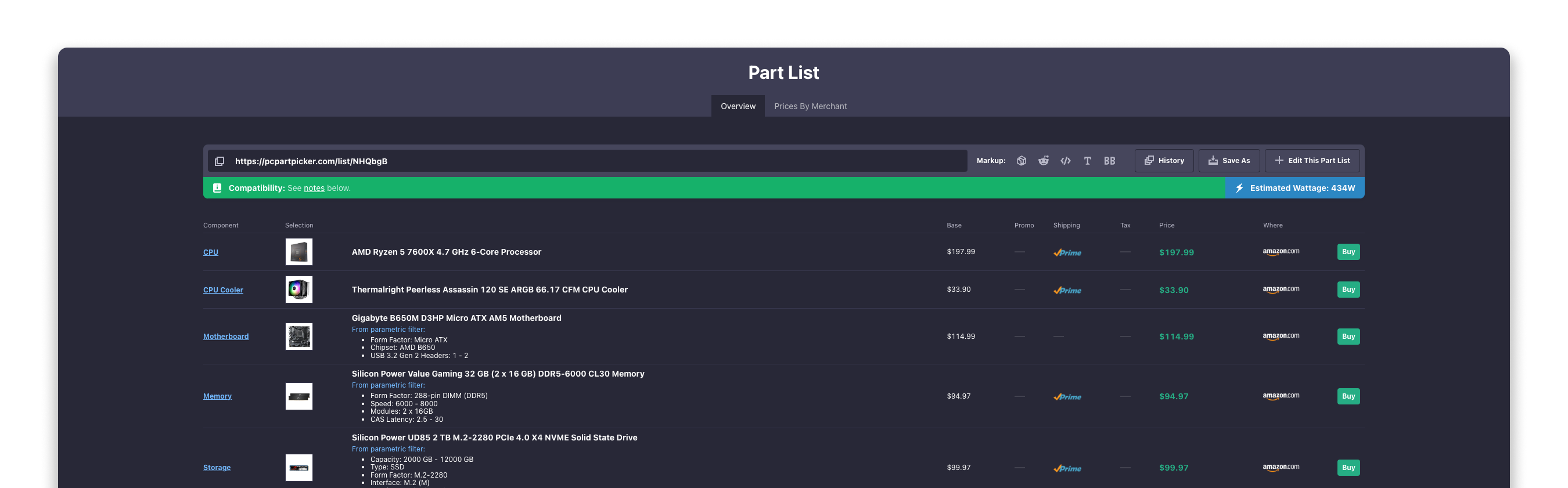Open the Motherboard component link
Image resolution: width=1568 pixels, height=488 pixels.
(226, 337)
